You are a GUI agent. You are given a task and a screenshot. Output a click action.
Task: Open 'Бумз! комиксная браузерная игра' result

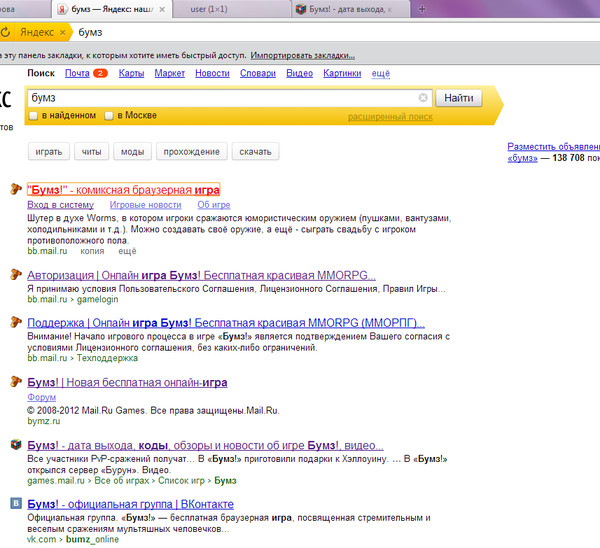coord(124,190)
